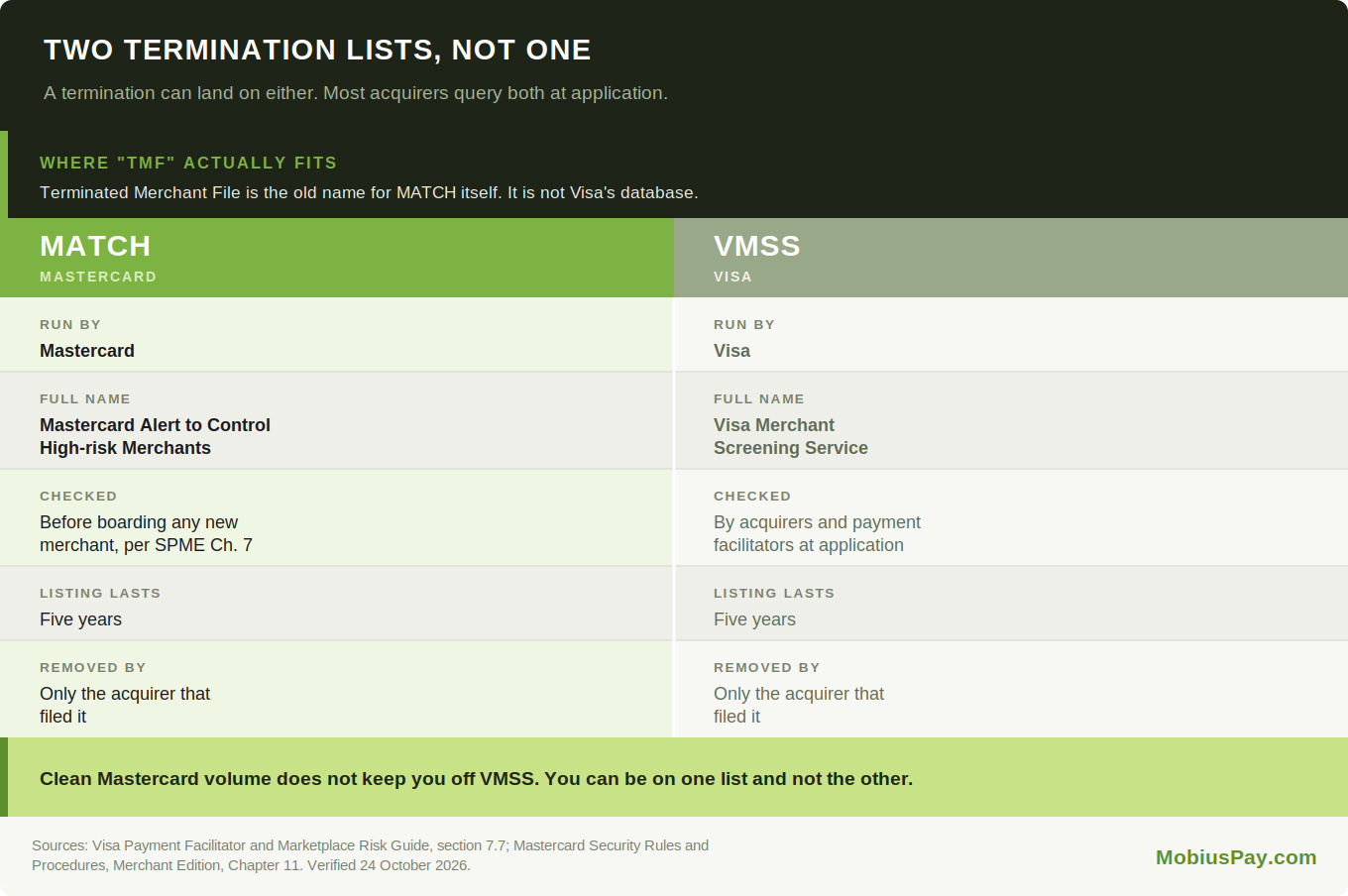Select the Sources citation text in the footer

[x=370, y=855]
